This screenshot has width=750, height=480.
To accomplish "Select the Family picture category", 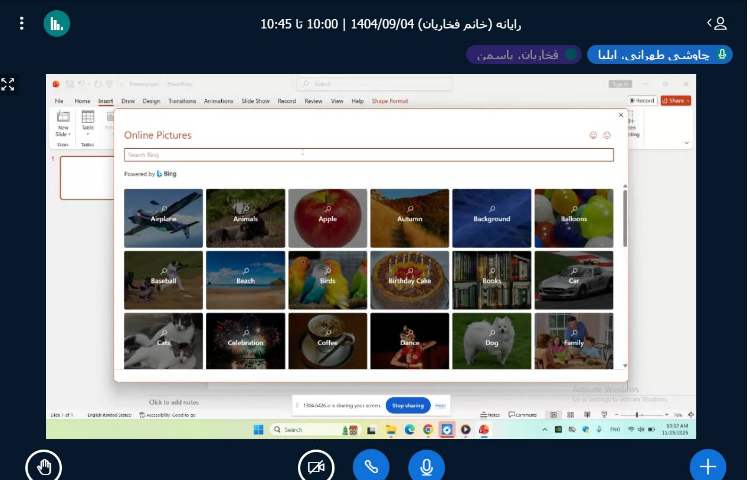I will (x=574, y=341).
